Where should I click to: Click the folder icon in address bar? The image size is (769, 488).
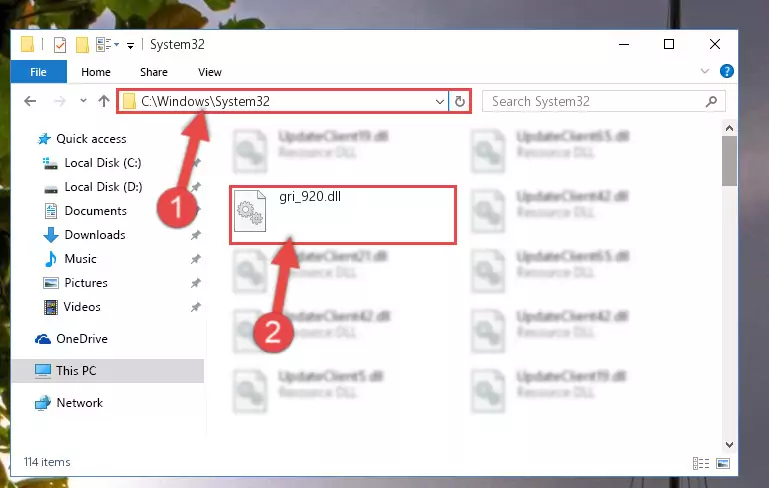click(129, 102)
